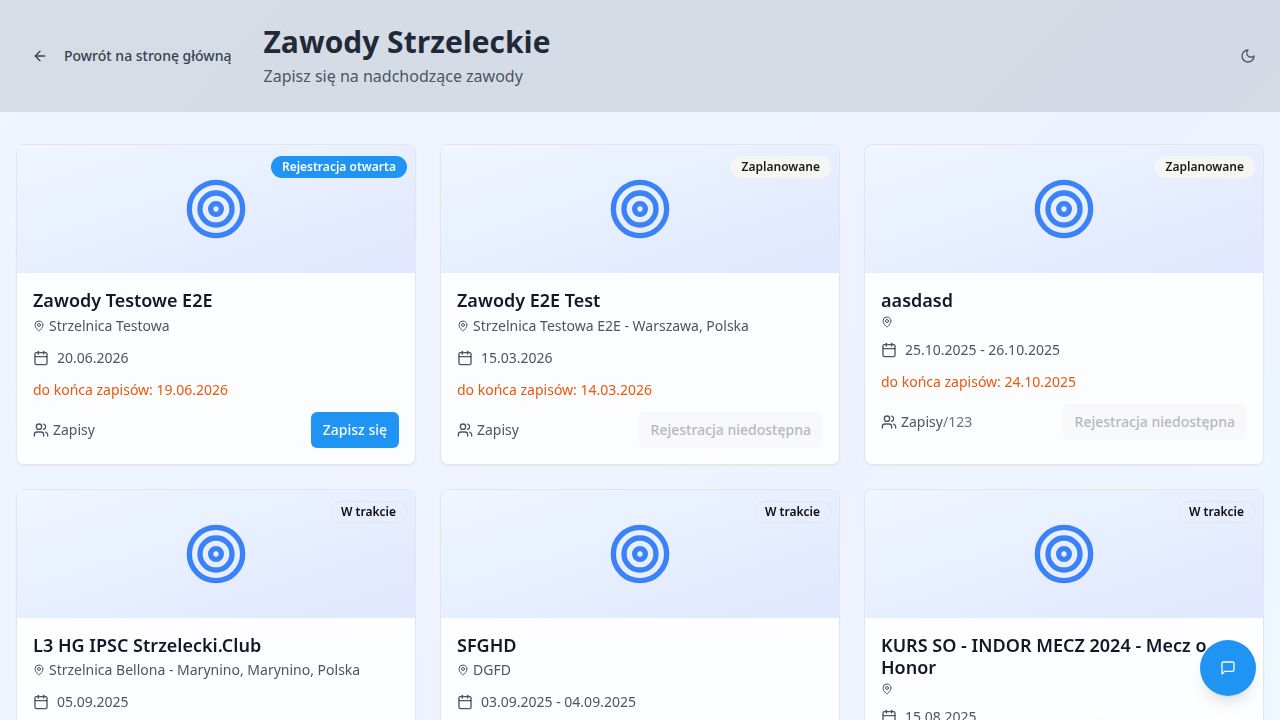Click the calendar icon next to 15.03.2026
1280x720 pixels.
[465, 358]
